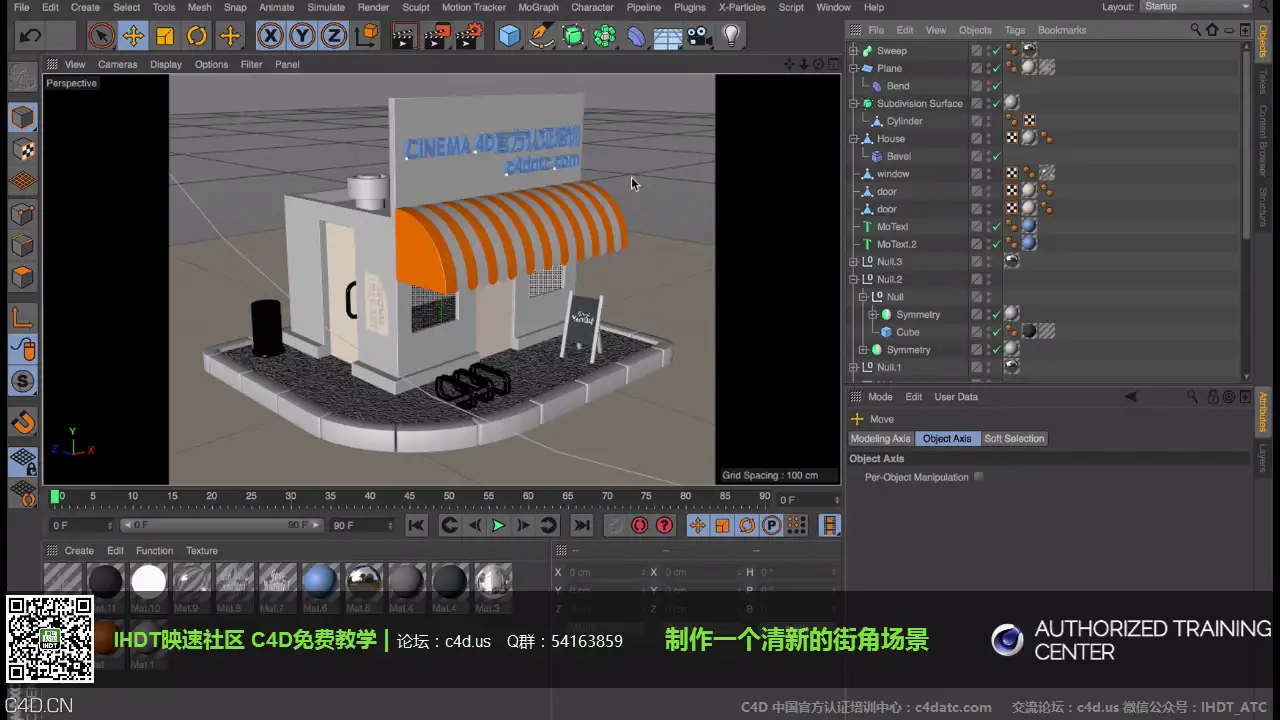
Task: Toggle the X axis lock
Action: pos(270,37)
